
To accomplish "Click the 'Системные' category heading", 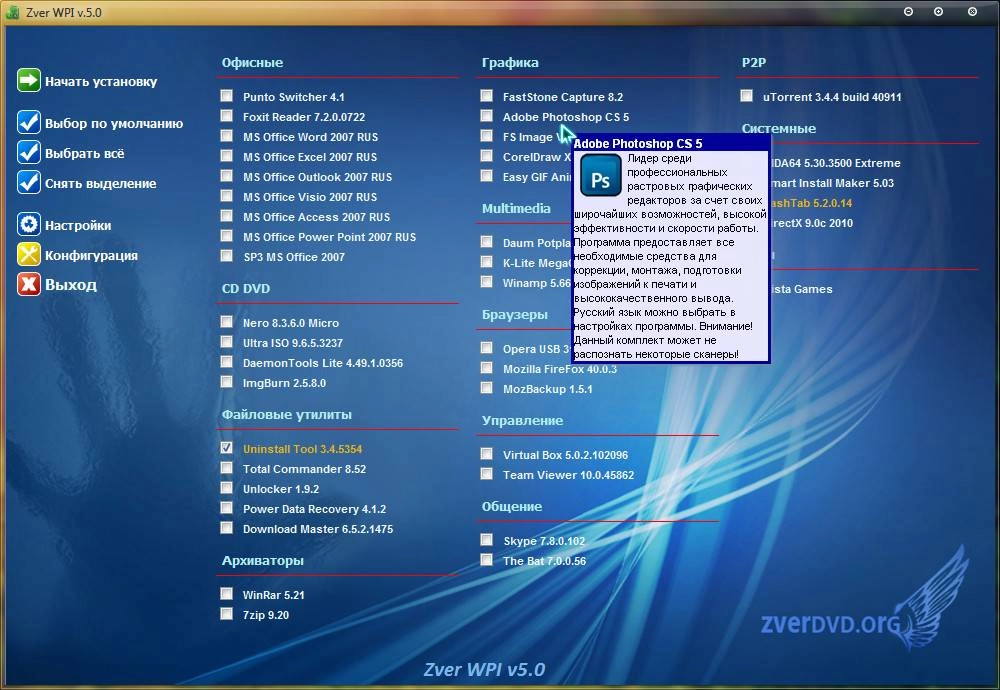I will click(x=779, y=128).
